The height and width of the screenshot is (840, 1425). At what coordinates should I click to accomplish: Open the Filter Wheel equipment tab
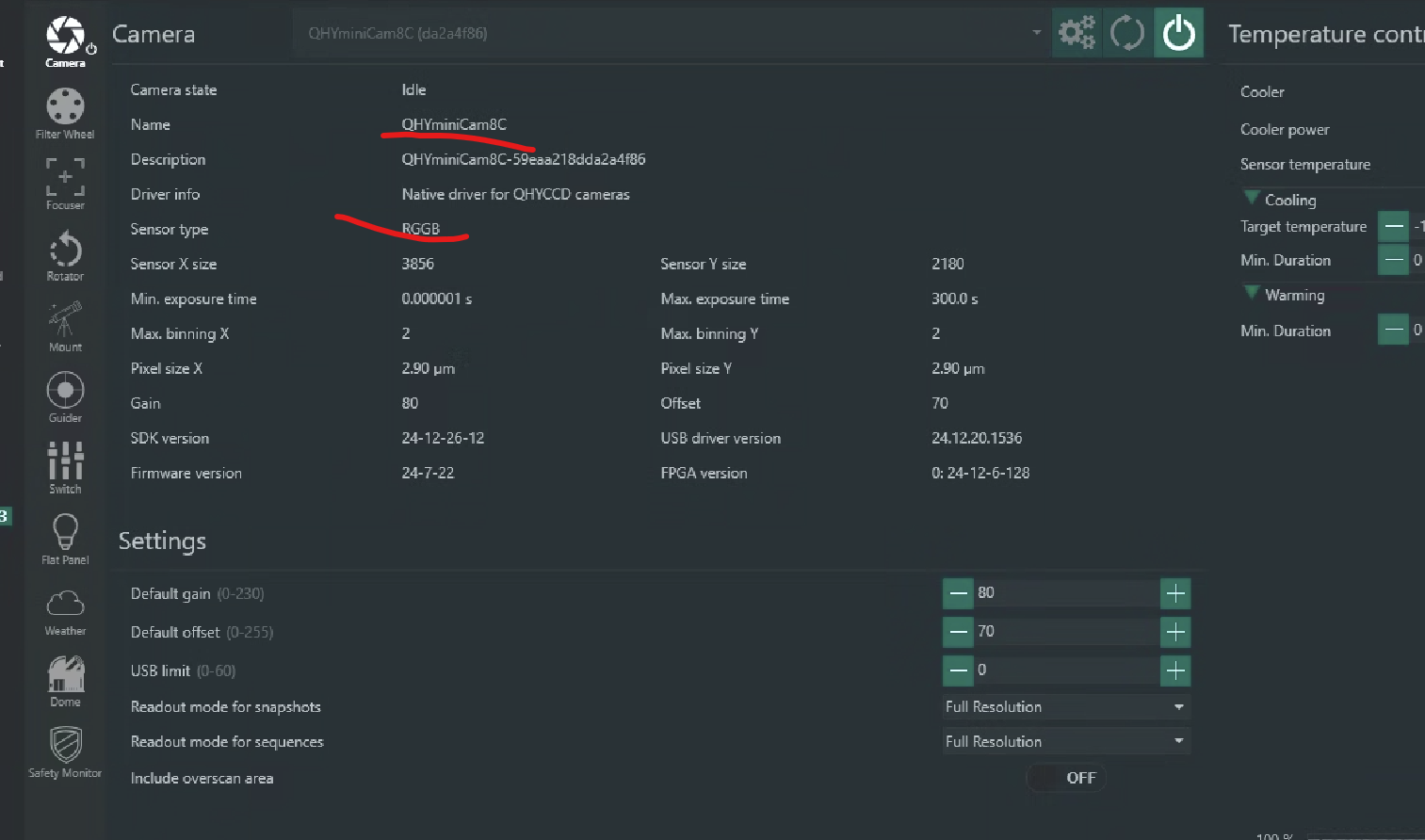[65, 113]
